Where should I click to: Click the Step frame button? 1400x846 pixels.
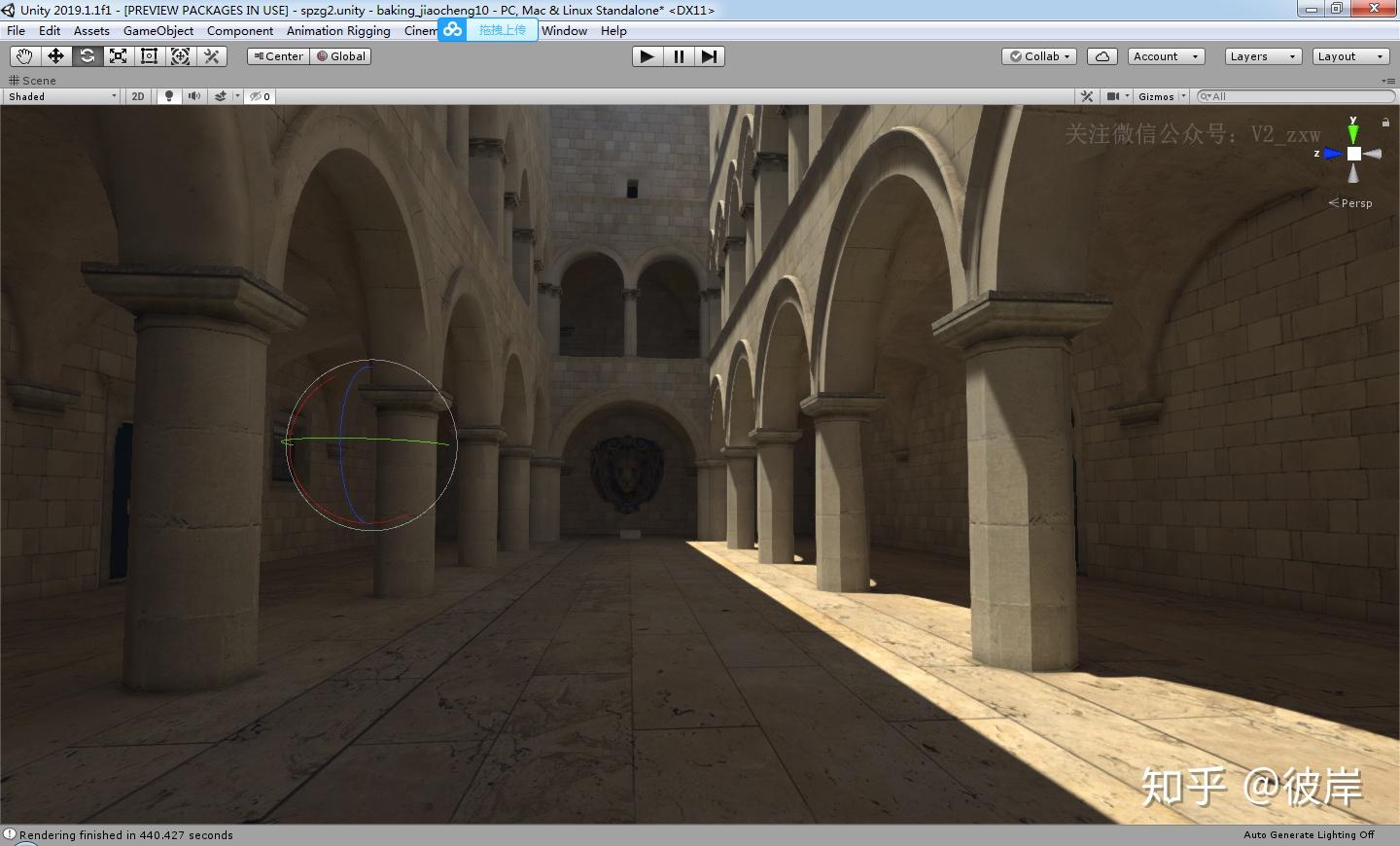pyautogui.click(x=709, y=56)
